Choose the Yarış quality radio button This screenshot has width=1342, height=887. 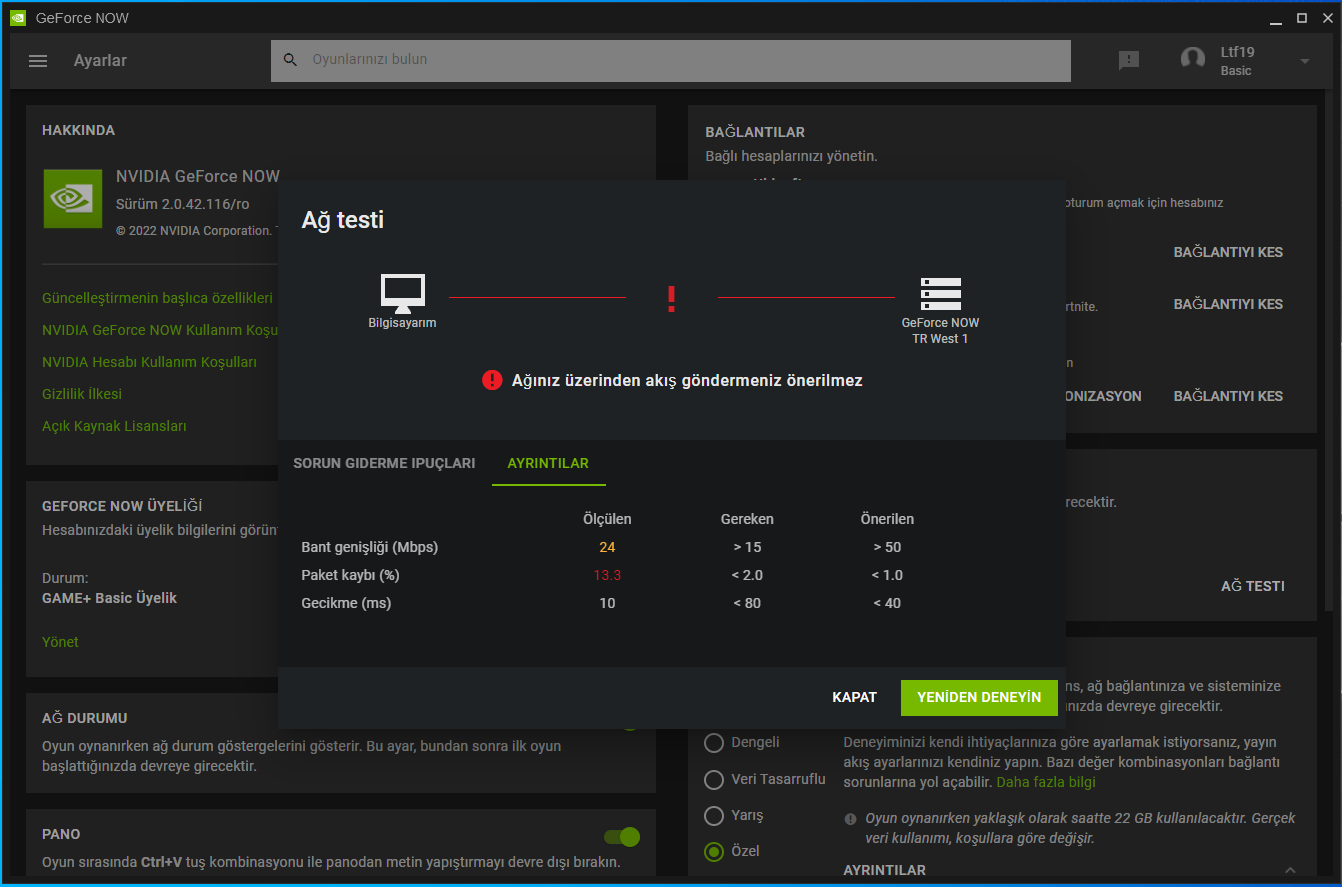coord(714,816)
